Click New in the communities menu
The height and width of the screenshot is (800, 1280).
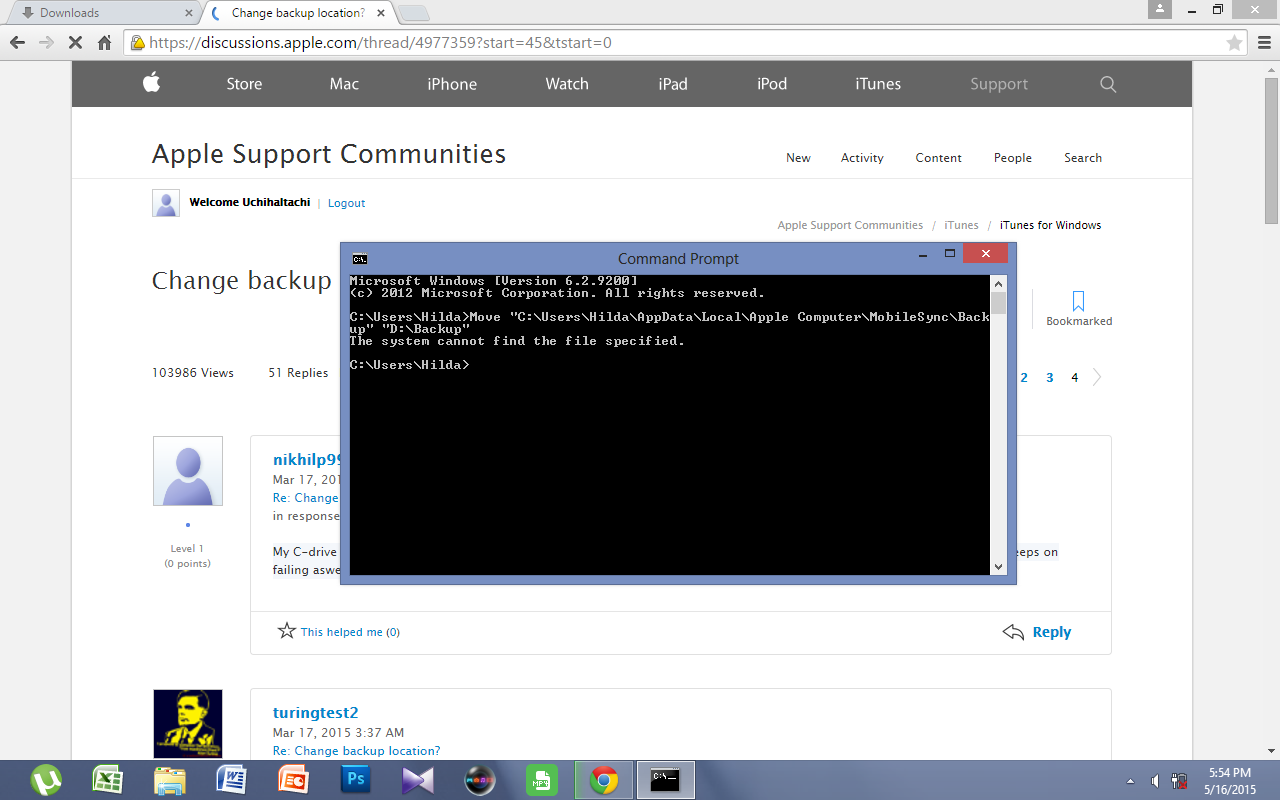coord(798,158)
